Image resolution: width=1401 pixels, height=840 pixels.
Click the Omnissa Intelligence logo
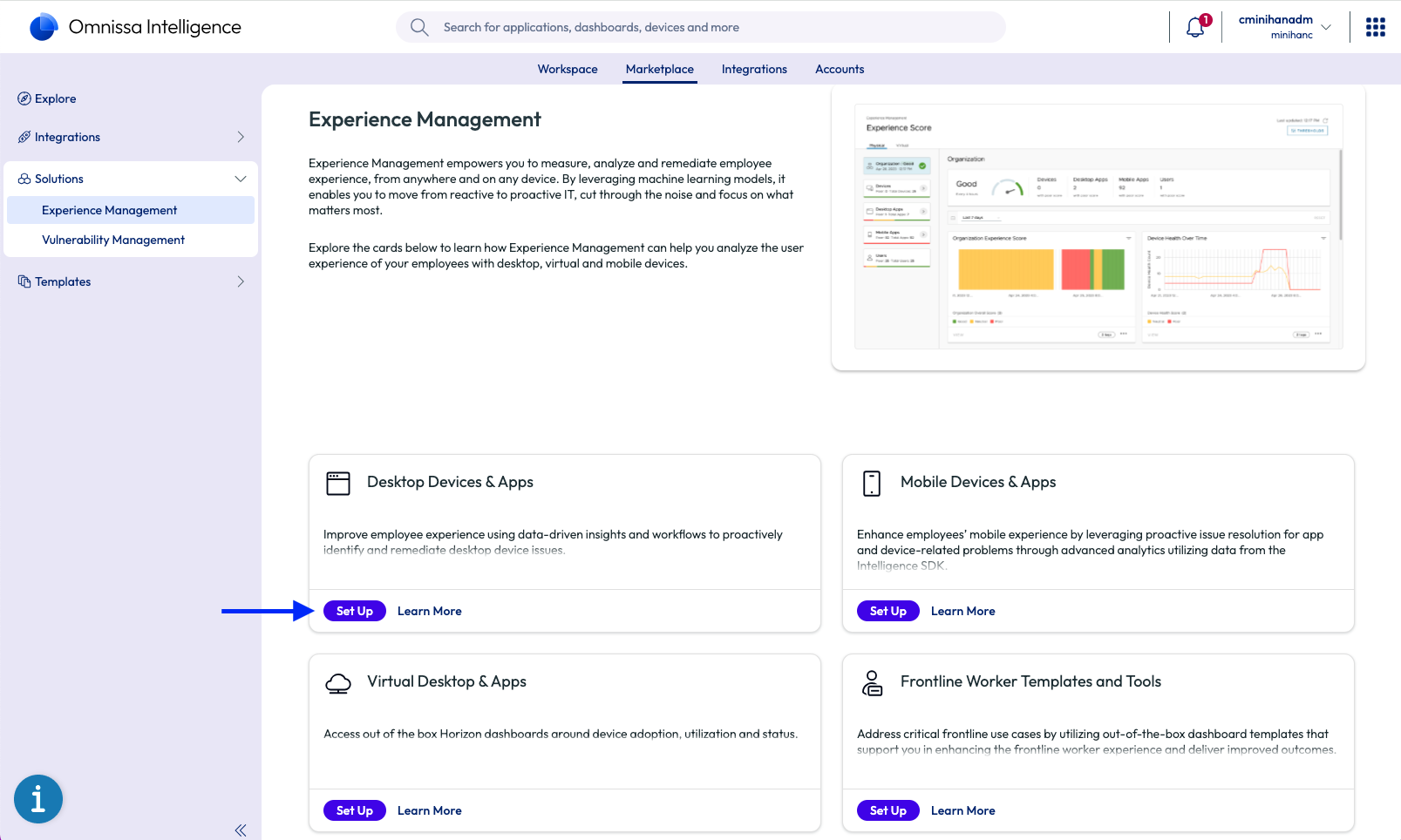tap(44, 27)
